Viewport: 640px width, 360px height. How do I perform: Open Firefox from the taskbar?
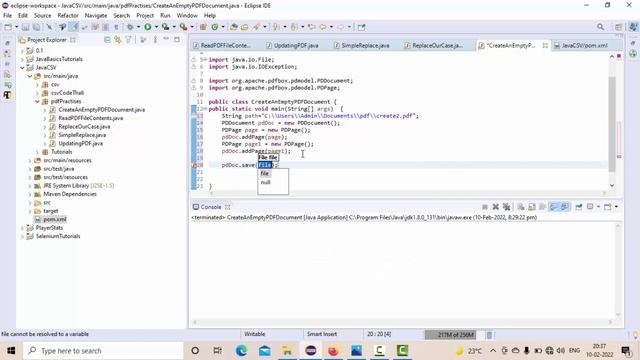(x=333, y=351)
